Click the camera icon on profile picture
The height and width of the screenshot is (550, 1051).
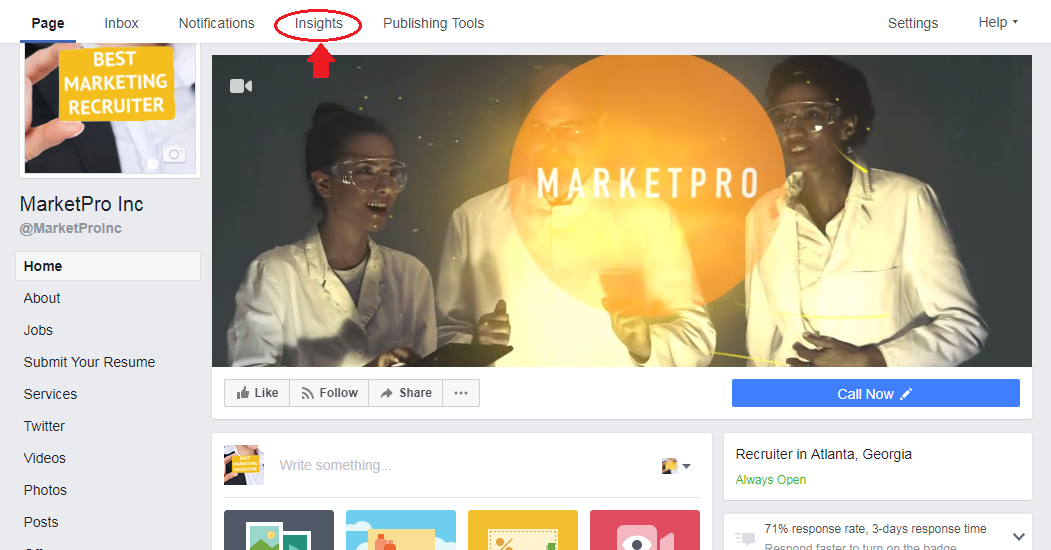click(x=174, y=154)
